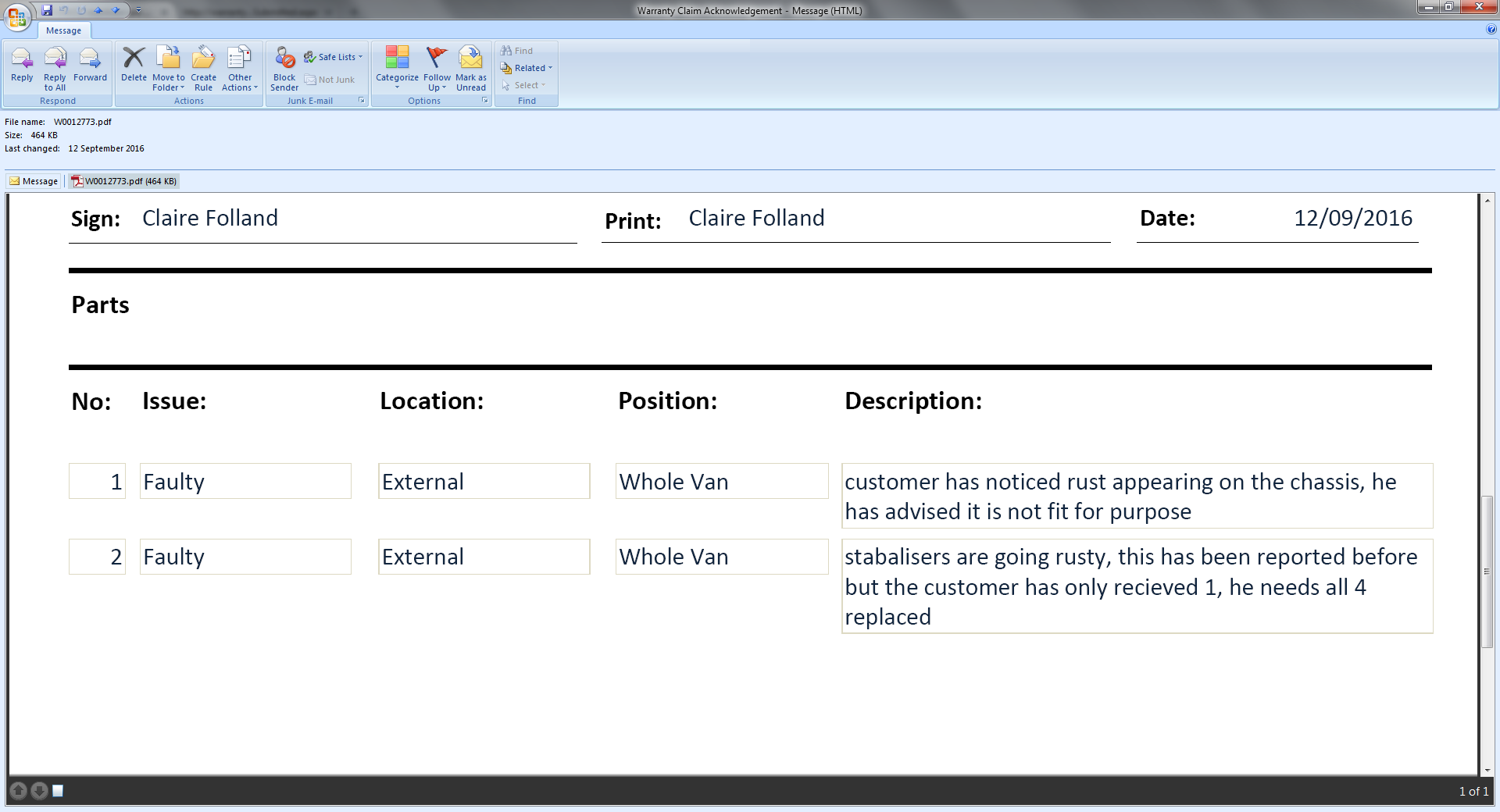1500x812 pixels.
Task: Click the Reply button
Action: click(22, 66)
